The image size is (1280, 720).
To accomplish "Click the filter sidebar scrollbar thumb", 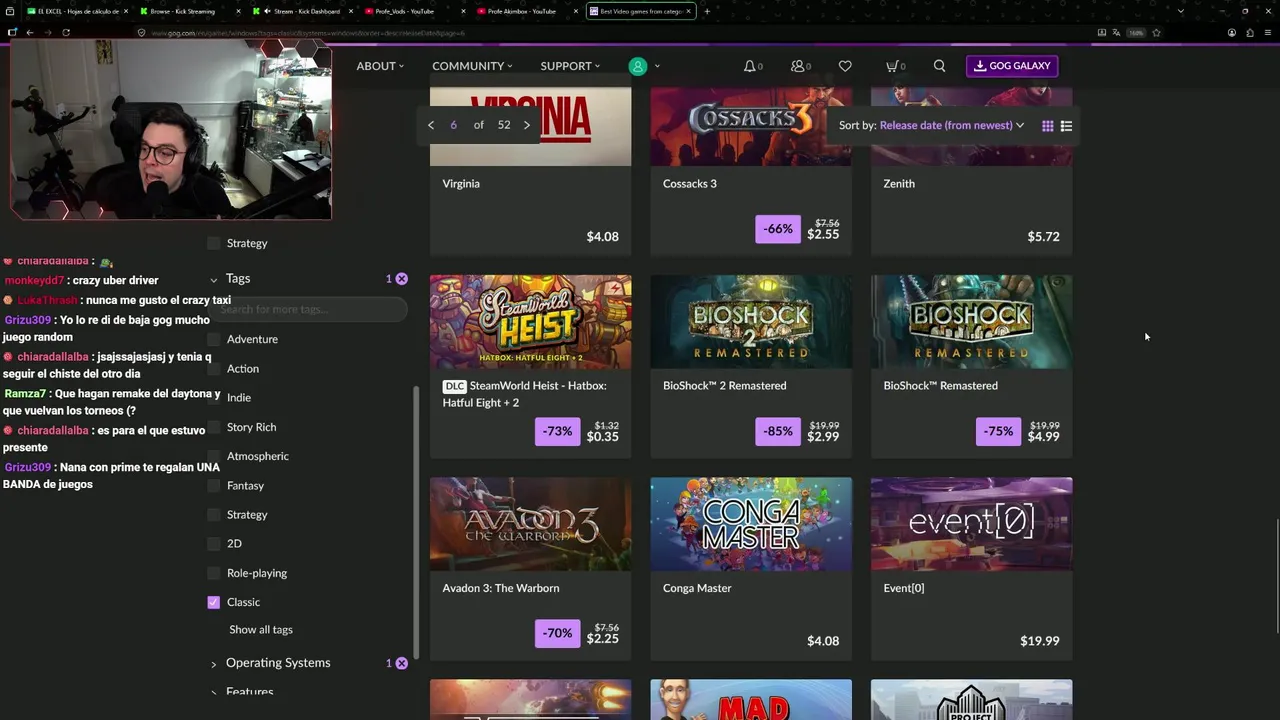I will click(x=416, y=523).
